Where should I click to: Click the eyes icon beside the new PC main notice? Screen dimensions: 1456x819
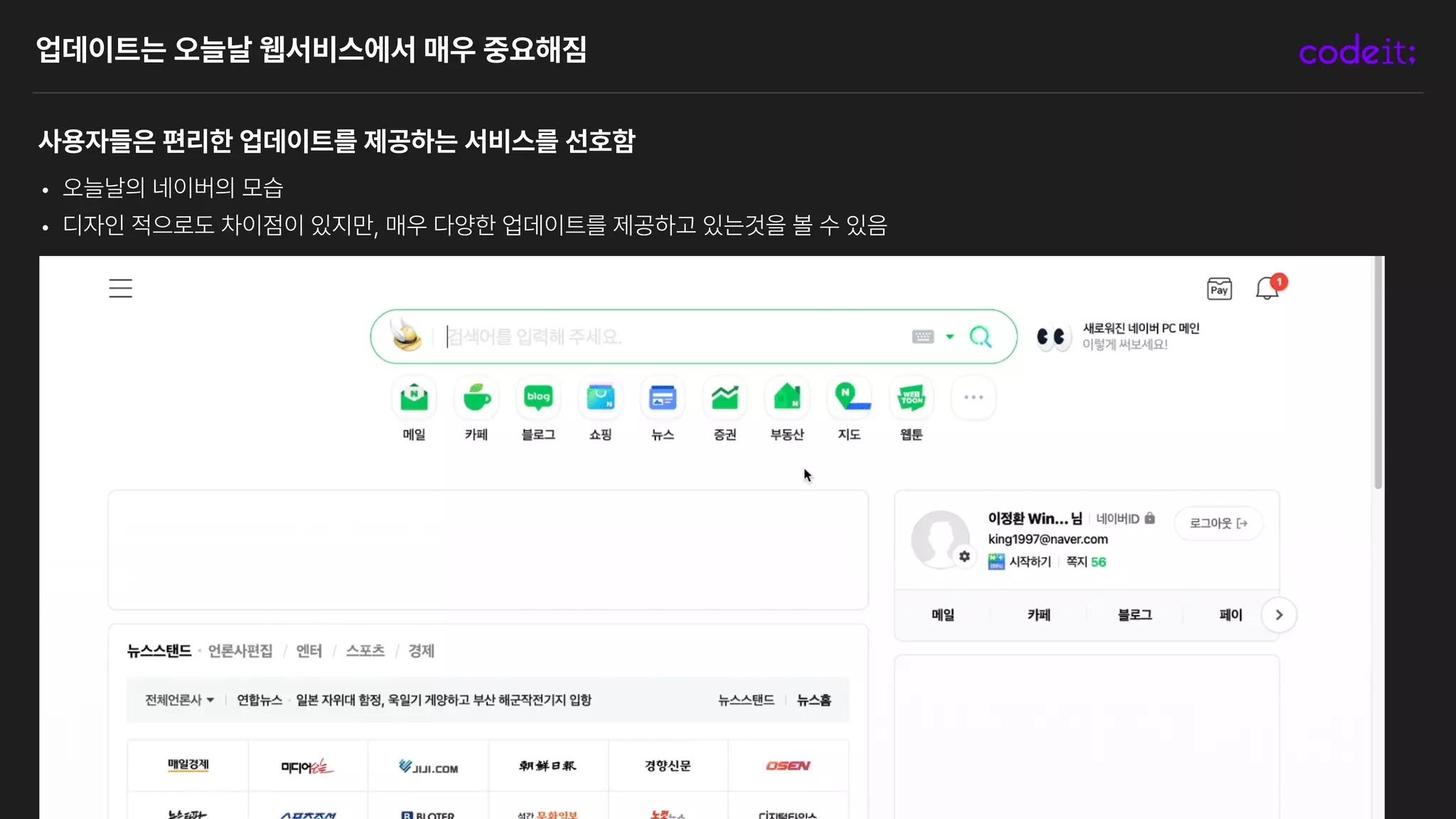pos(1054,337)
